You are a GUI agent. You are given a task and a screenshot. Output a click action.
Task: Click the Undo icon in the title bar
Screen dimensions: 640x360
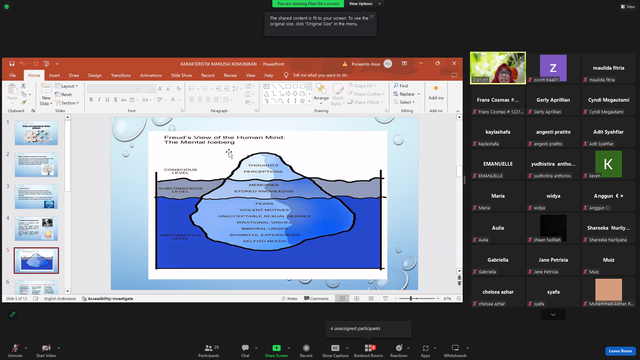pyautogui.click(x=22, y=64)
